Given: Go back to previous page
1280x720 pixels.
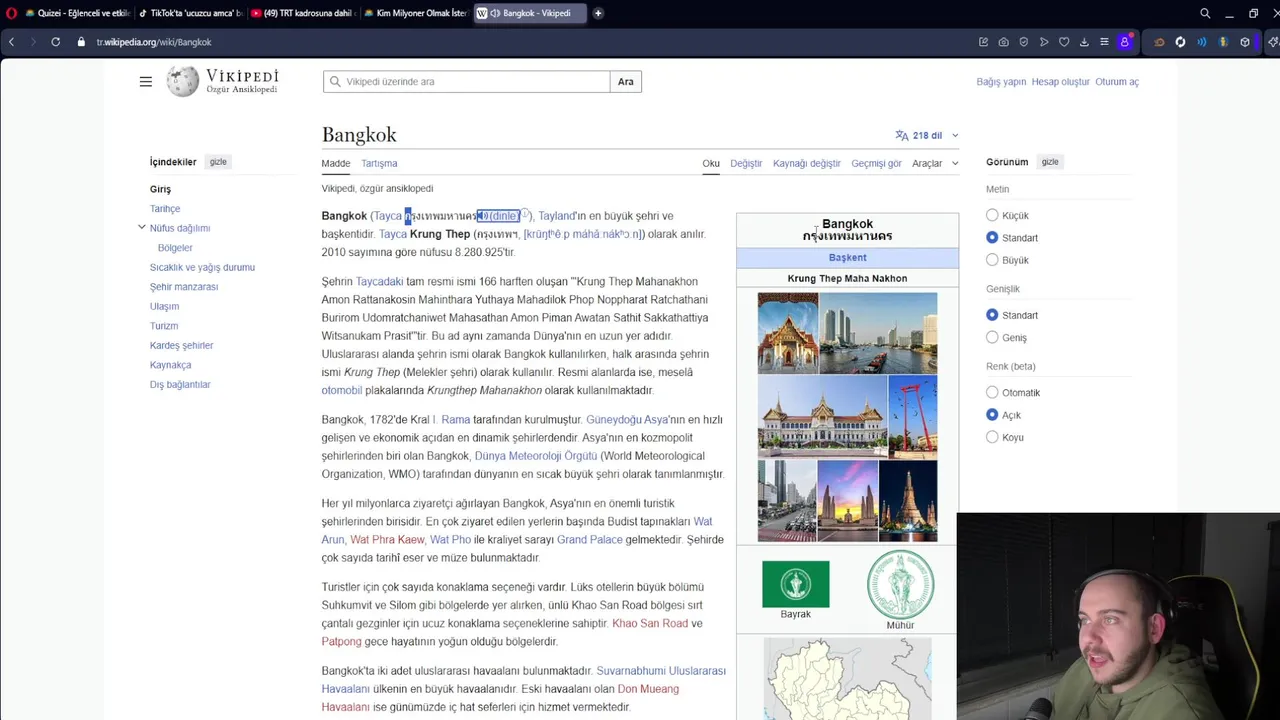Looking at the screenshot, I should (11, 42).
